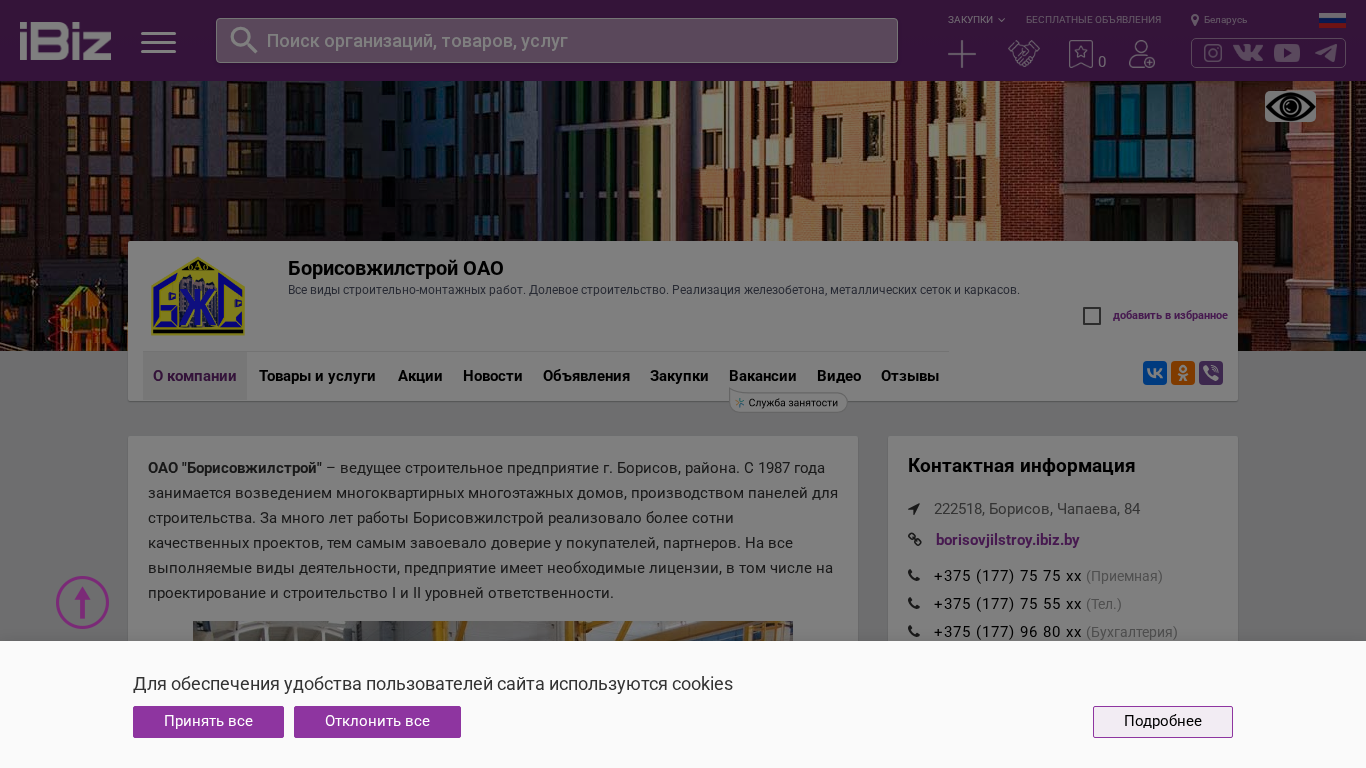Expand the Закупки dropdown in header
Screen dimensions: 1366x768
click(x=976, y=20)
